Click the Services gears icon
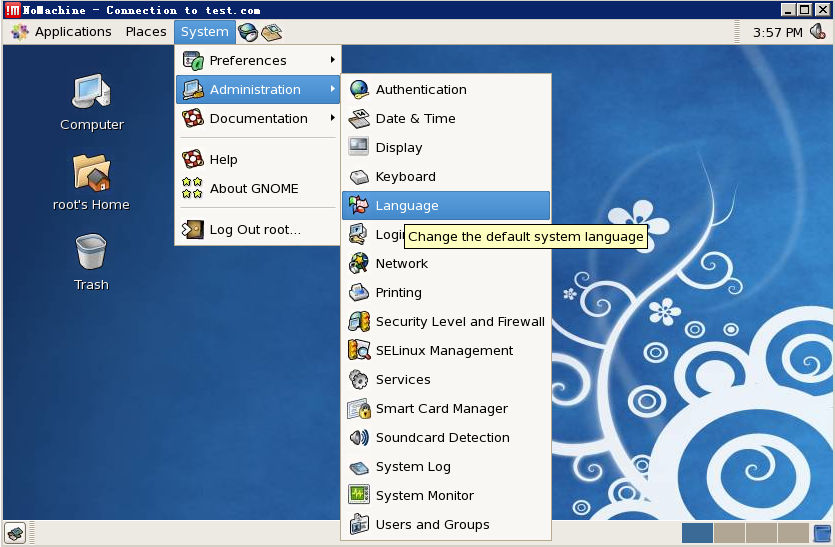This screenshot has width=835, height=547. click(358, 379)
